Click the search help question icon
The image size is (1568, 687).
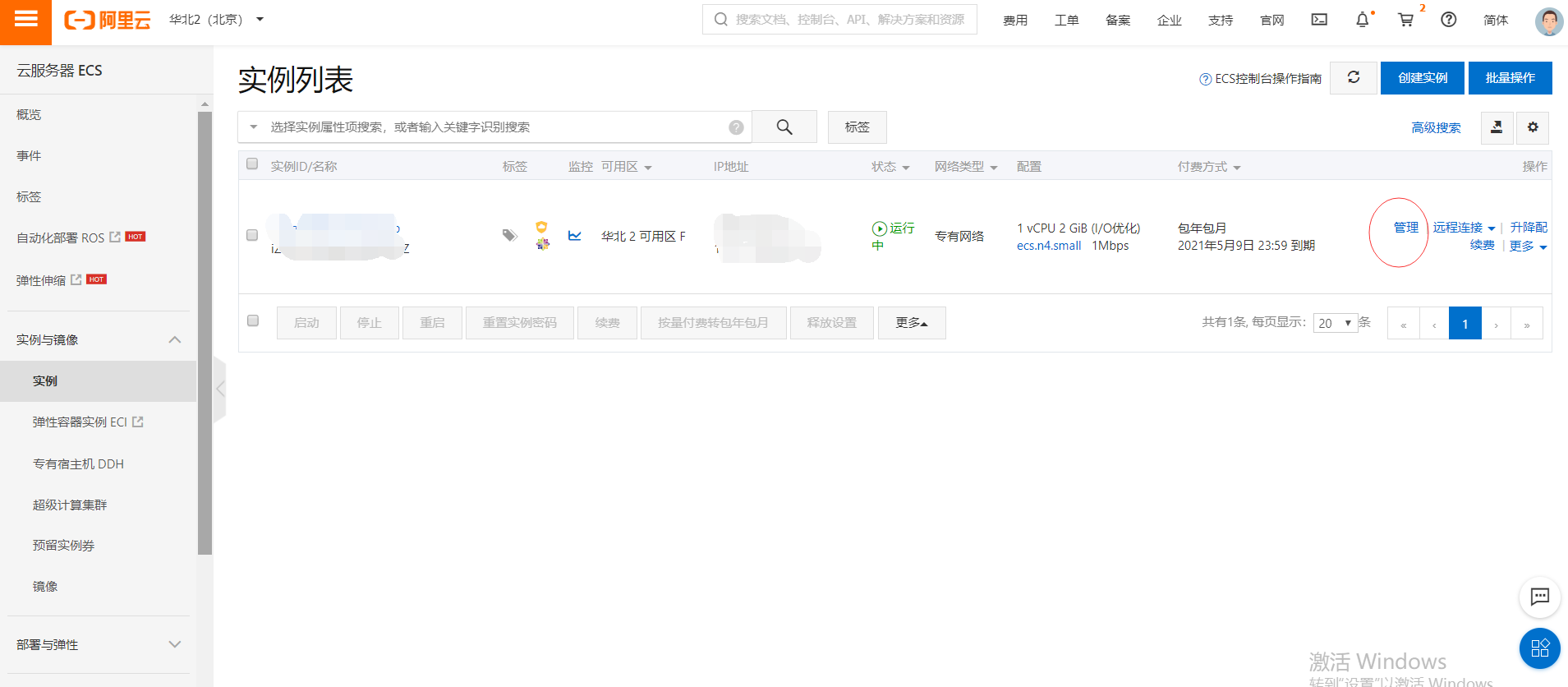(736, 127)
